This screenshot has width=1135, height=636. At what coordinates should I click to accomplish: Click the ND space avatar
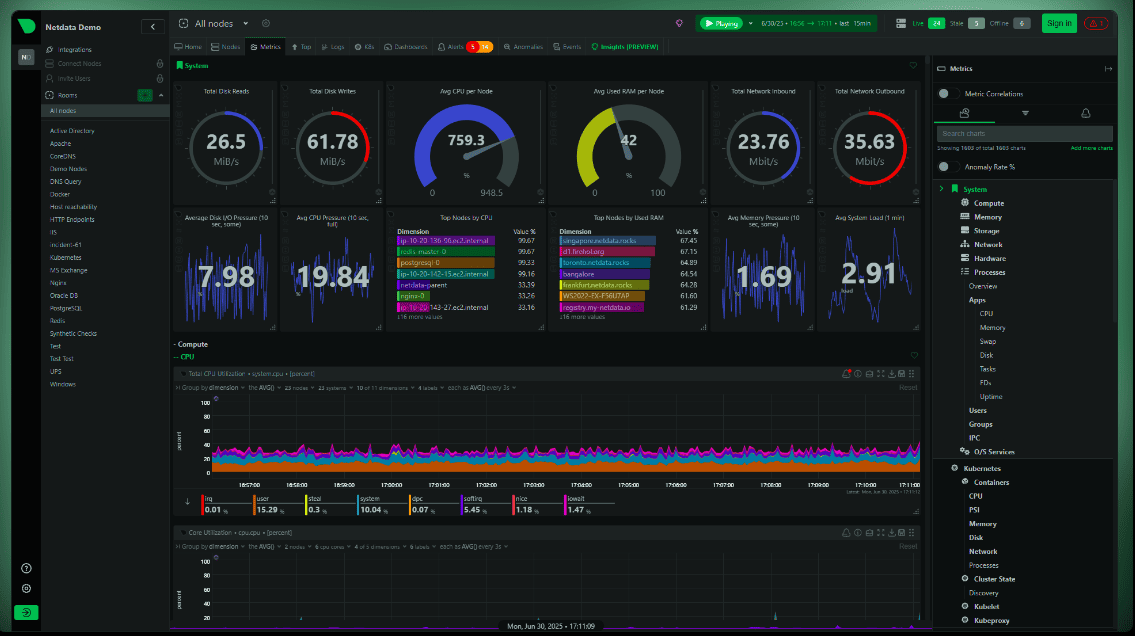point(26,56)
